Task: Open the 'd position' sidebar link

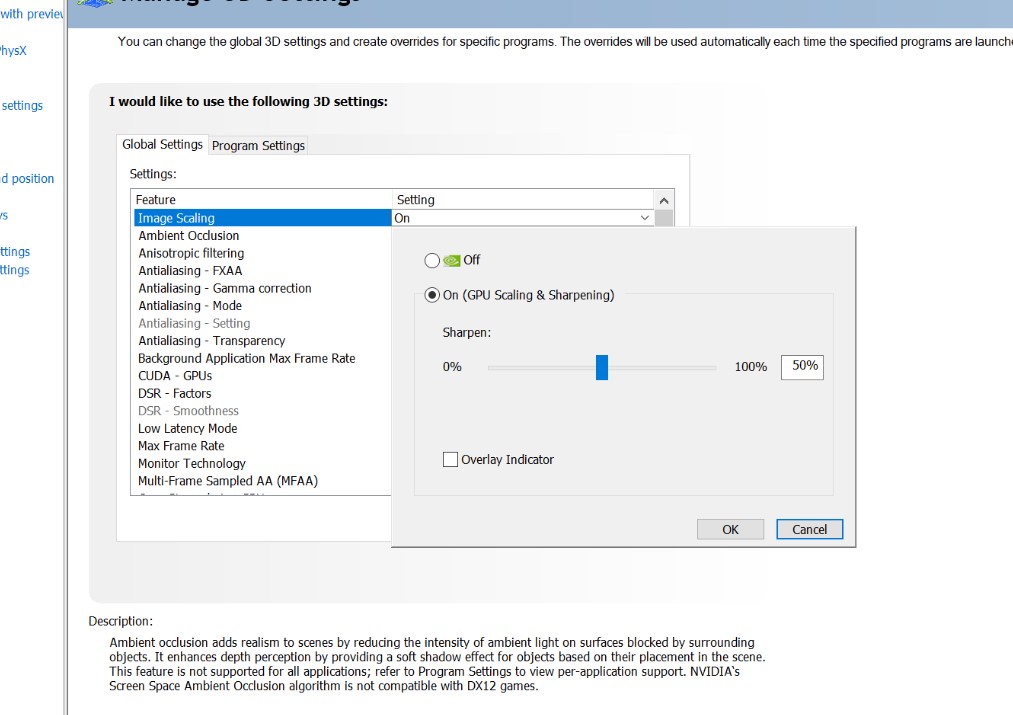Action: [x=27, y=178]
